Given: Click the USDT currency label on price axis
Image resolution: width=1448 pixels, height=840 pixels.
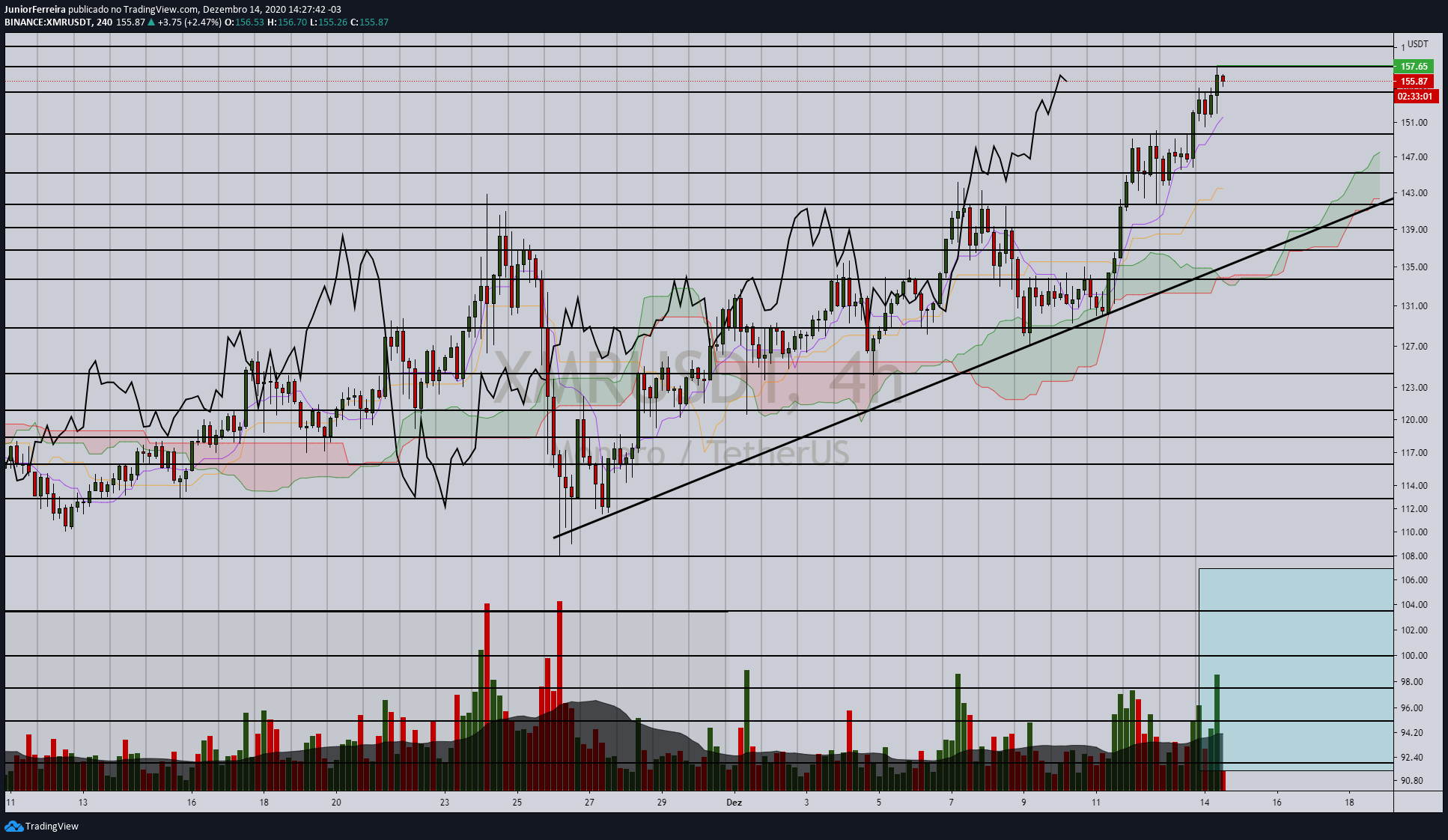Looking at the screenshot, I should (1418, 44).
